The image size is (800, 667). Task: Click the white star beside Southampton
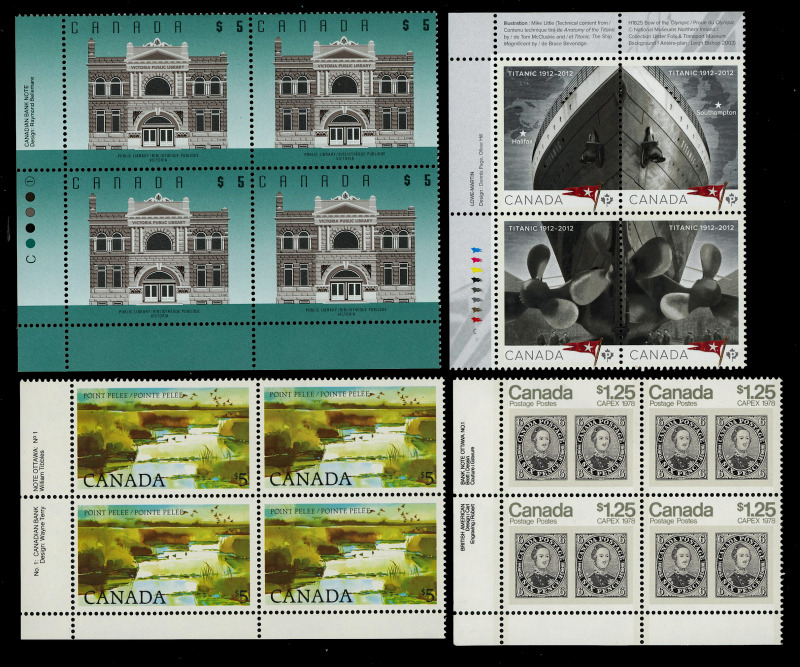coord(717,105)
